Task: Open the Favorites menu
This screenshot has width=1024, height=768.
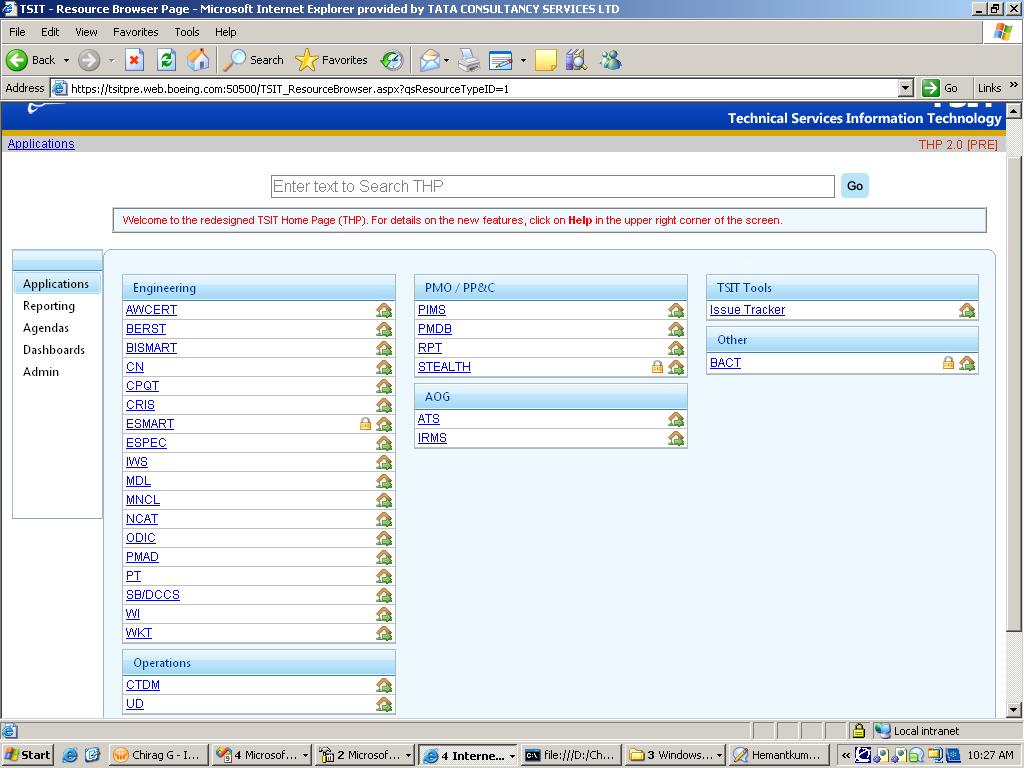Action: pyautogui.click(x=135, y=32)
